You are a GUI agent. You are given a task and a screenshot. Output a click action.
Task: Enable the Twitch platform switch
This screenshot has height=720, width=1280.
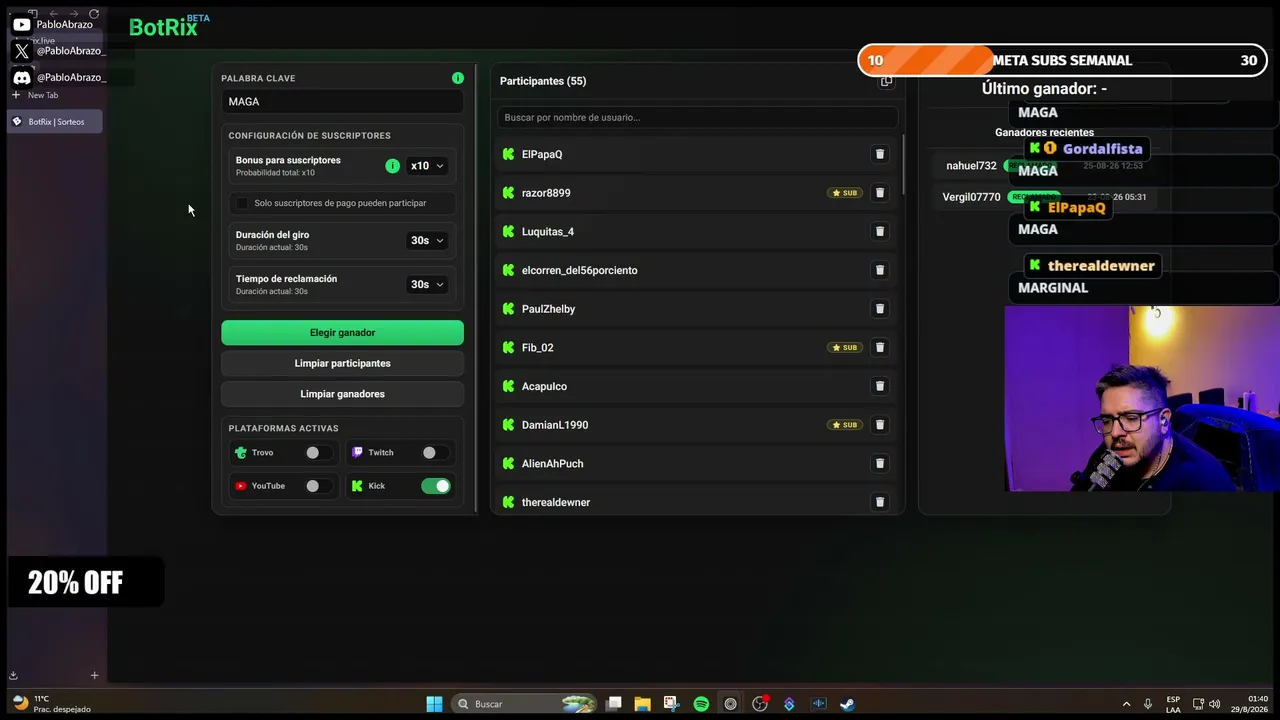[435, 453]
